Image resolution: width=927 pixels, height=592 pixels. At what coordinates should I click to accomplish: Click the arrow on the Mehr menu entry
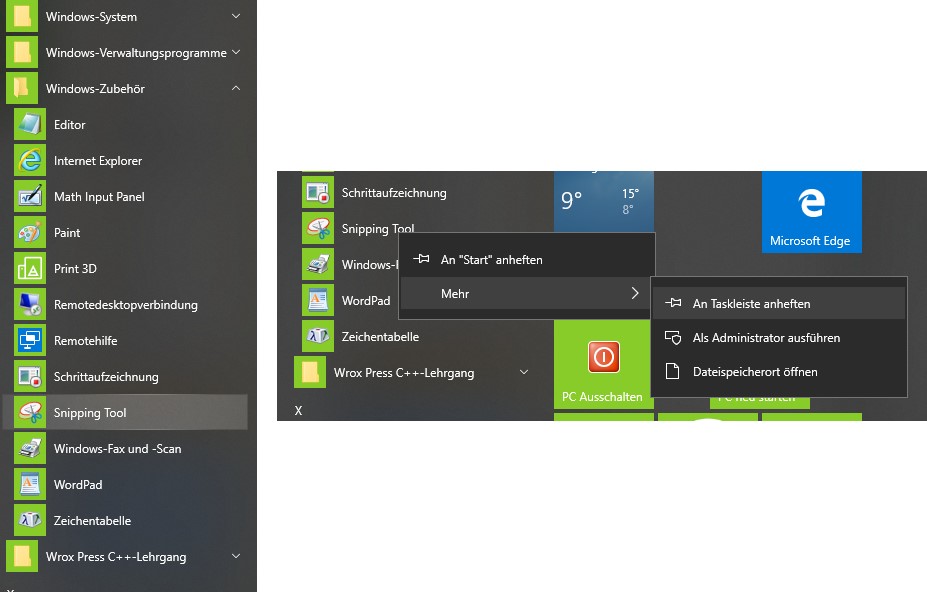[635, 293]
